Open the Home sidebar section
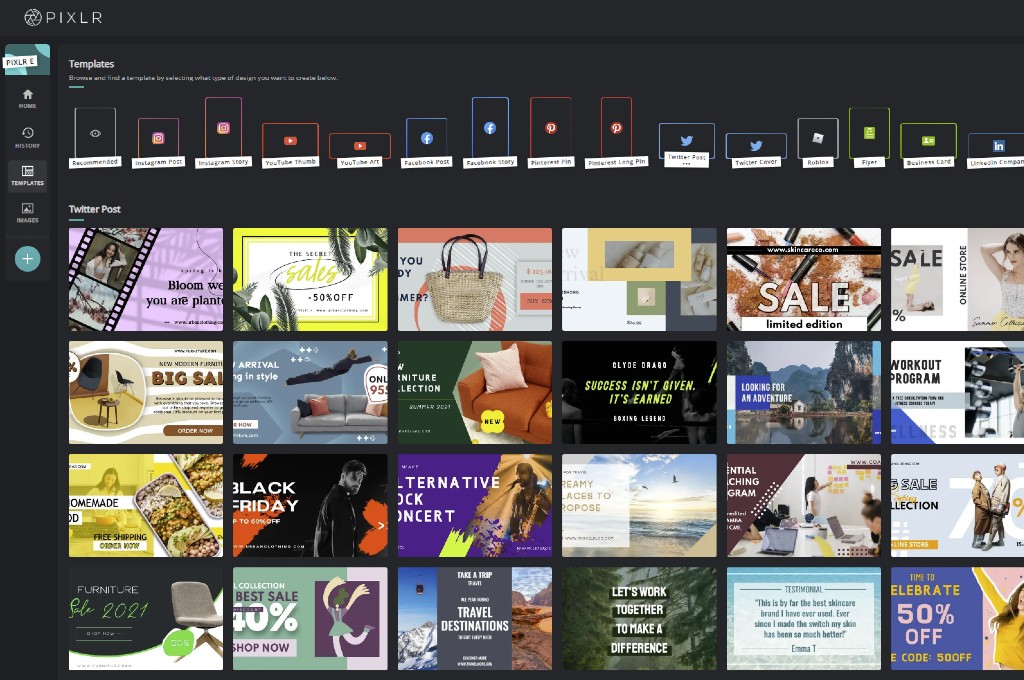 (x=28, y=98)
